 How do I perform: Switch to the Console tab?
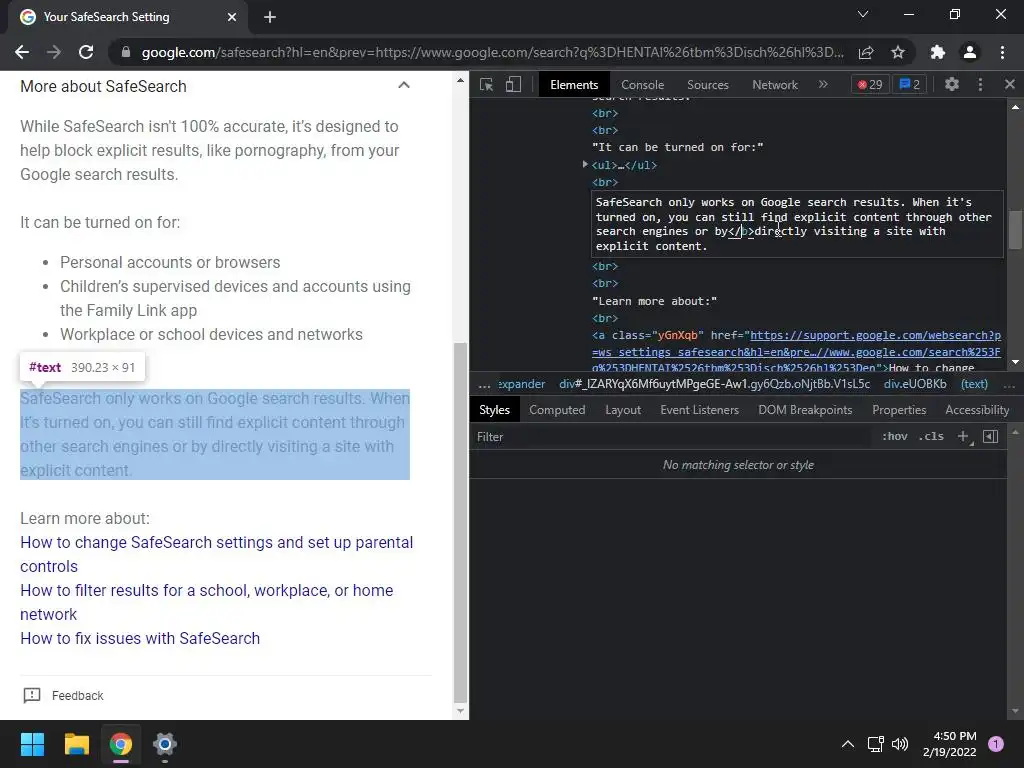click(x=643, y=85)
